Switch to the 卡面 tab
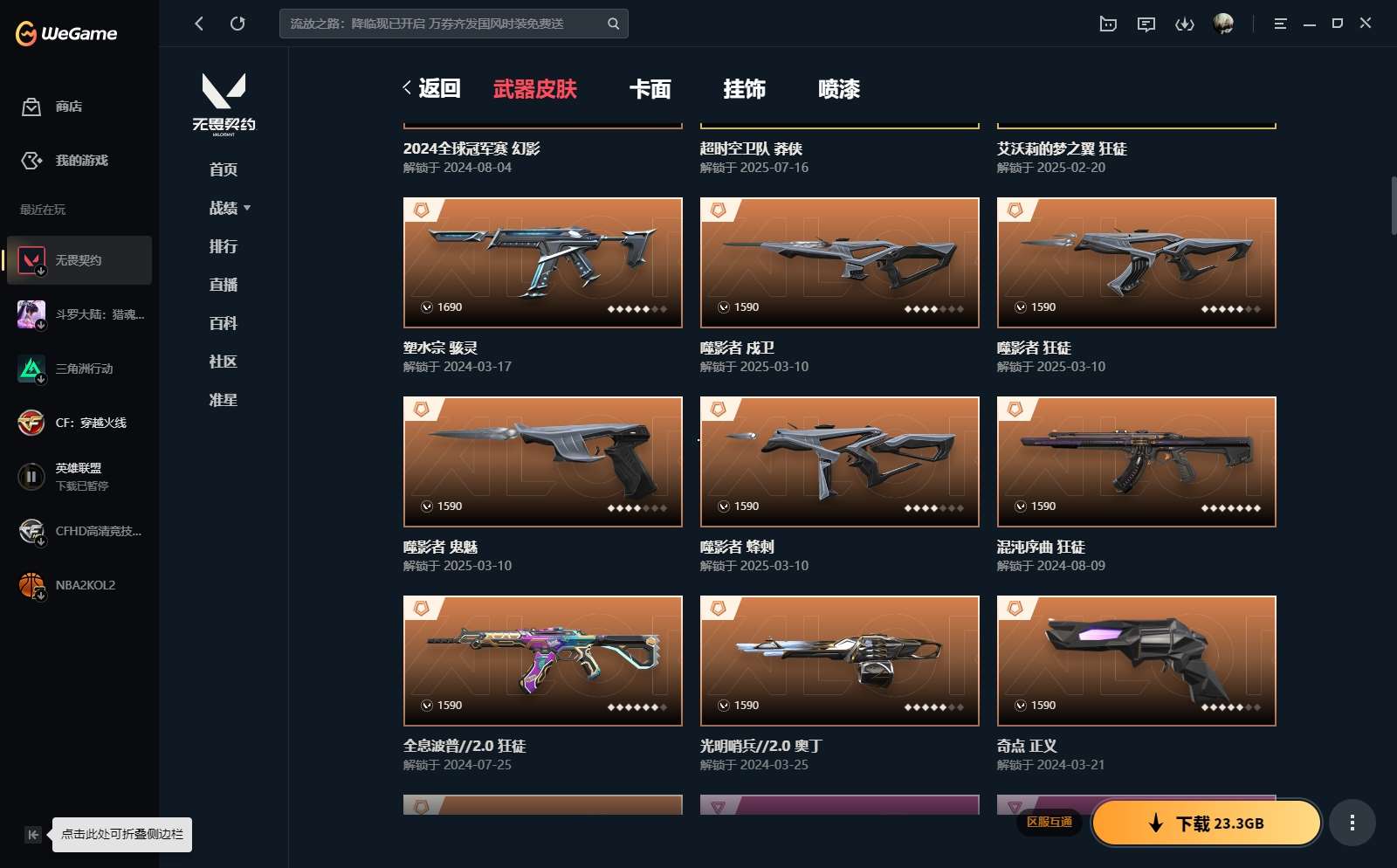Viewport: 1397px width, 868px height. 650,89
